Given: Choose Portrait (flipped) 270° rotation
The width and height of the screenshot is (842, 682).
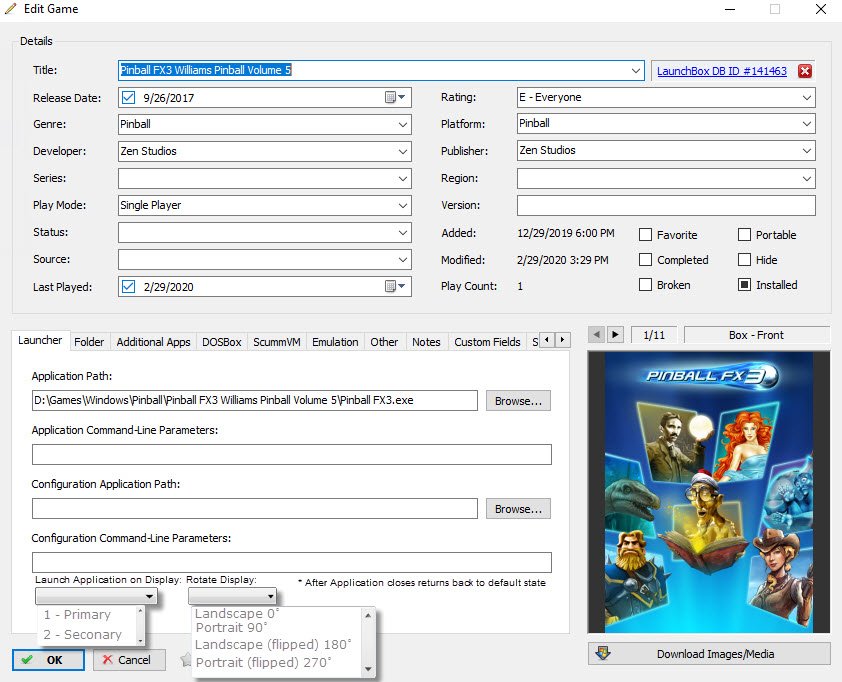Looking at the screenshot, I should pos(264,662).
